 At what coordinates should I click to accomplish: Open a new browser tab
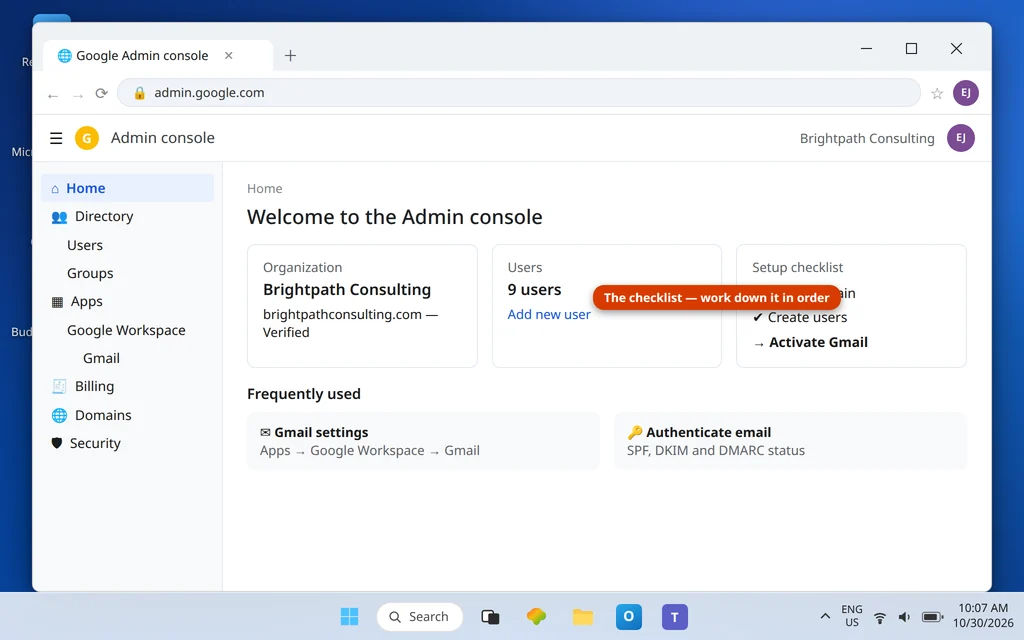pyautogui.click(x=291, y=56)
